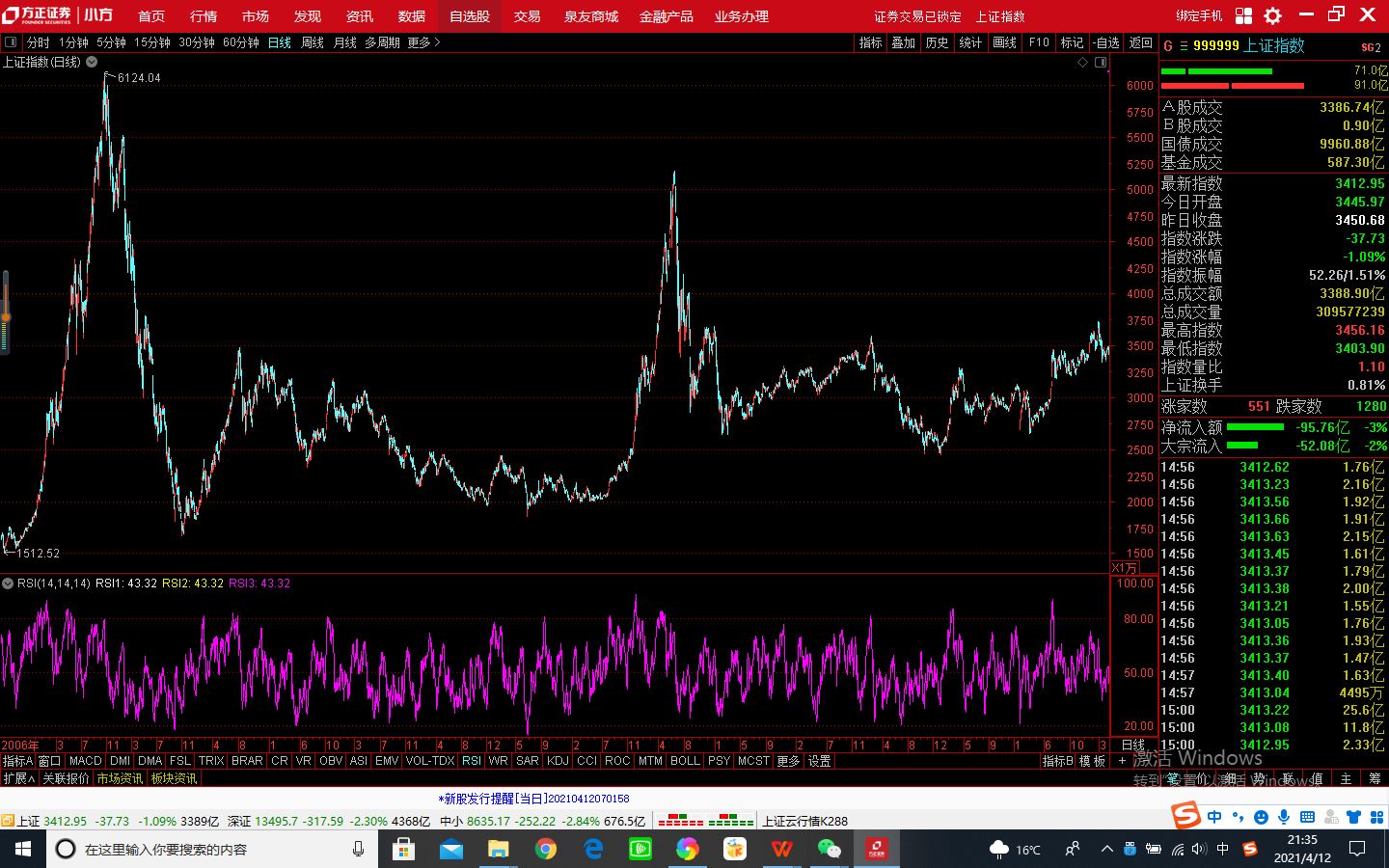Open the 指标B selector
This screenshot has width=1389, height=868.
coord(1057,761)
